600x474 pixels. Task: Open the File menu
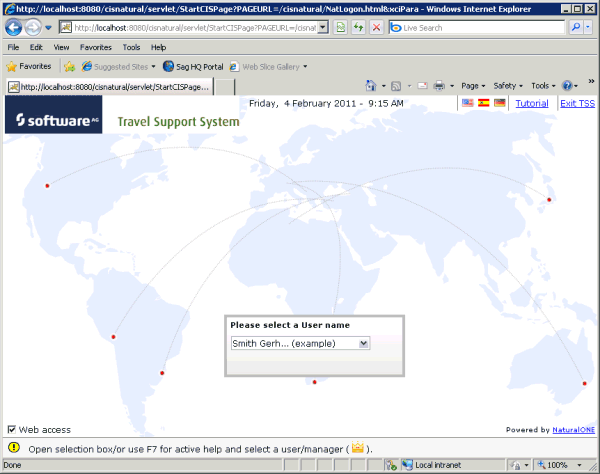13,47
